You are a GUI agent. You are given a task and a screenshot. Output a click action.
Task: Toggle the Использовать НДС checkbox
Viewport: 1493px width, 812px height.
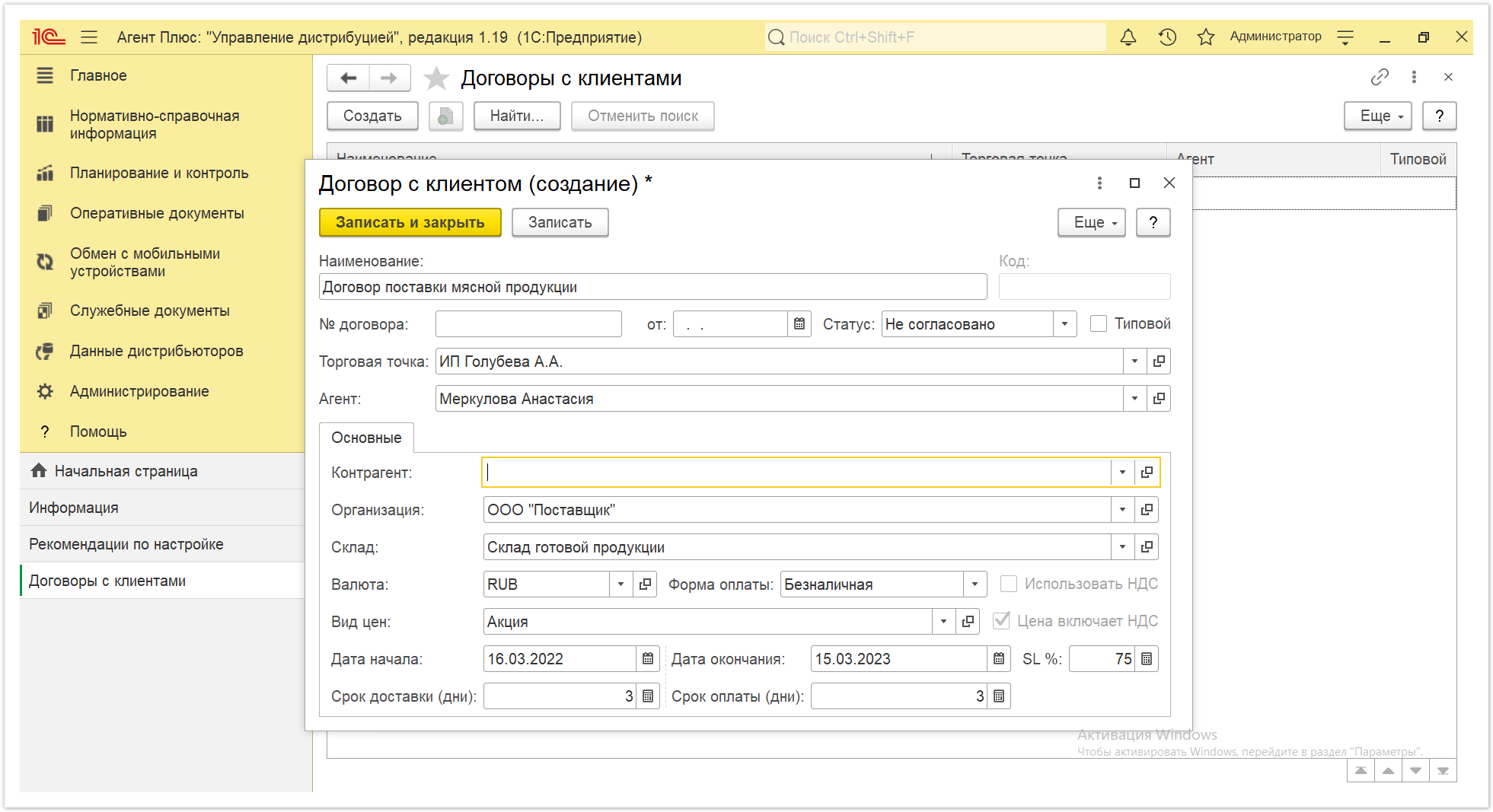click(1009, 584)
